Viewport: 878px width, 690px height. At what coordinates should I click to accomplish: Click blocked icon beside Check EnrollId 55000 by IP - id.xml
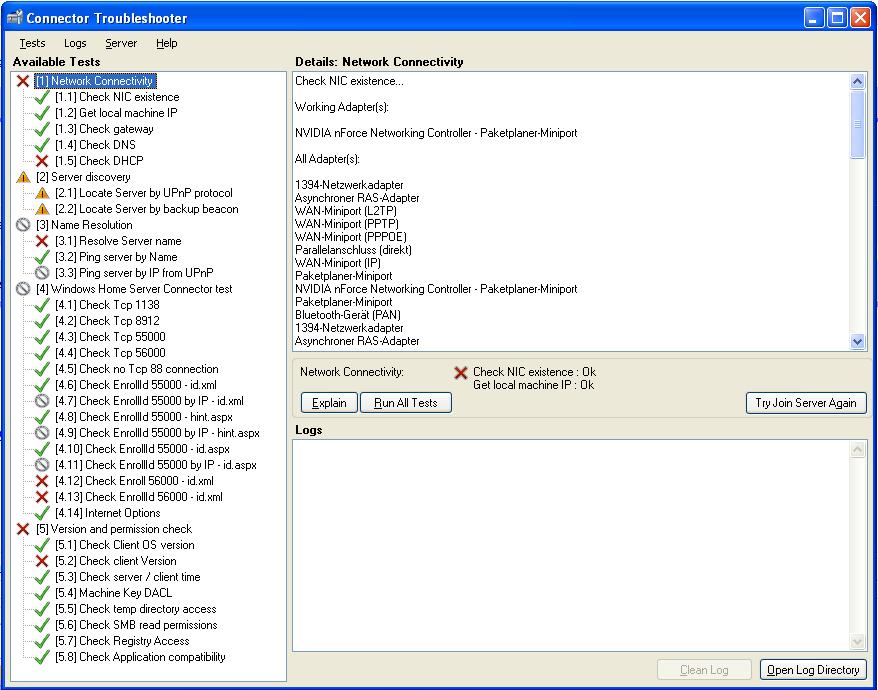(x=42, y=402)
